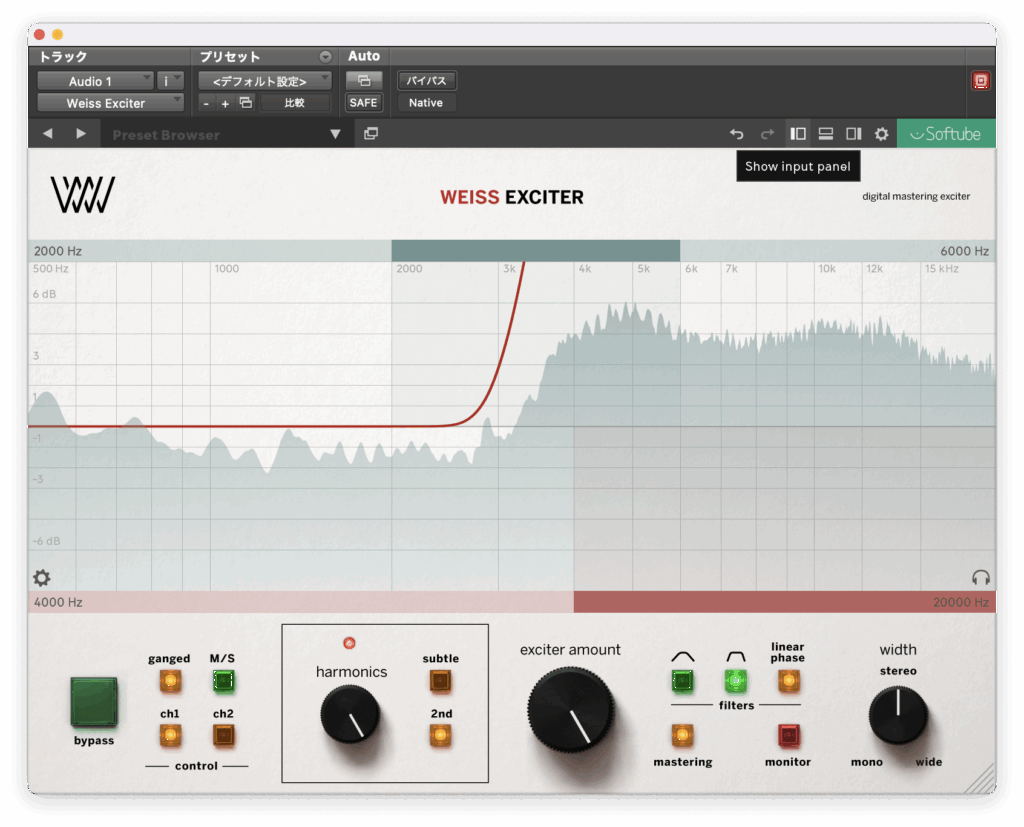The image size is (1024, 827).
Task: Click the stereo width knob
Action: pyautogui.click(x=898, y=715)
